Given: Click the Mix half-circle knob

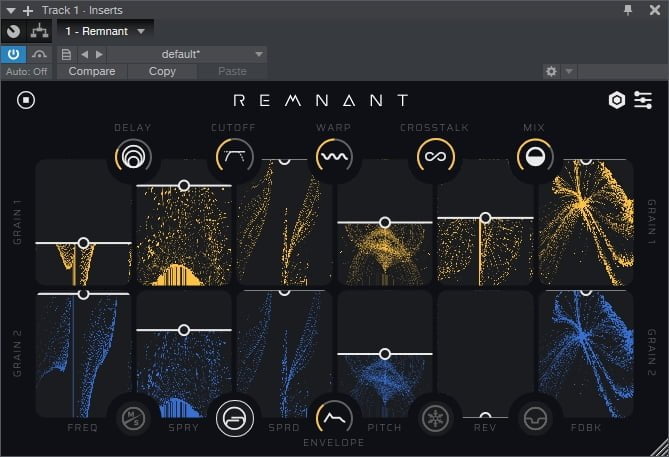Looking at the screenshot, I should click(534, 157).
